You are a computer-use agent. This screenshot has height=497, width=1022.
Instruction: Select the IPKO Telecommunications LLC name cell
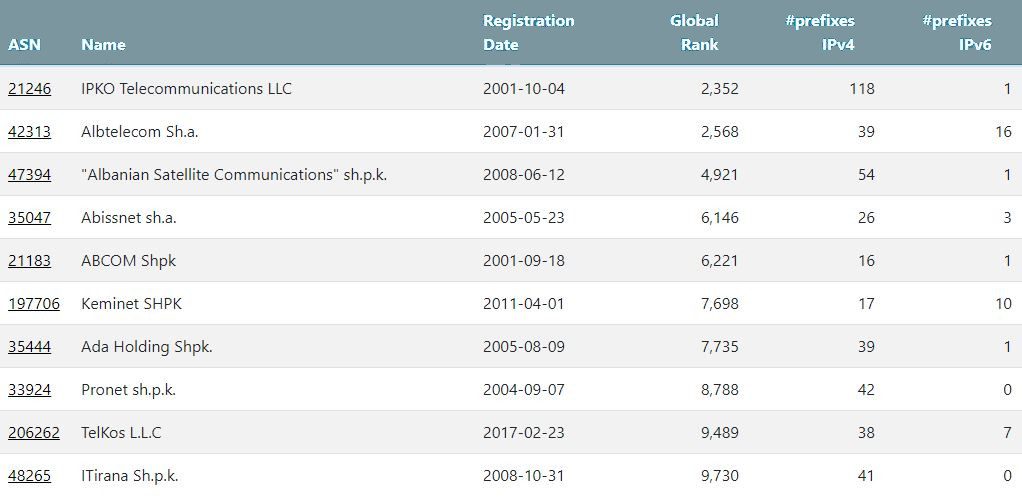click(x=186, y=89)
